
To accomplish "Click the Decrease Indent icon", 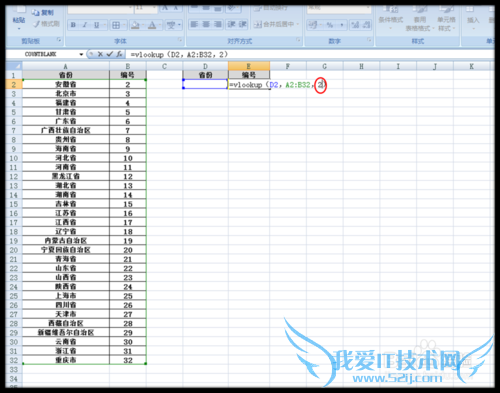I will click(231, 24).
